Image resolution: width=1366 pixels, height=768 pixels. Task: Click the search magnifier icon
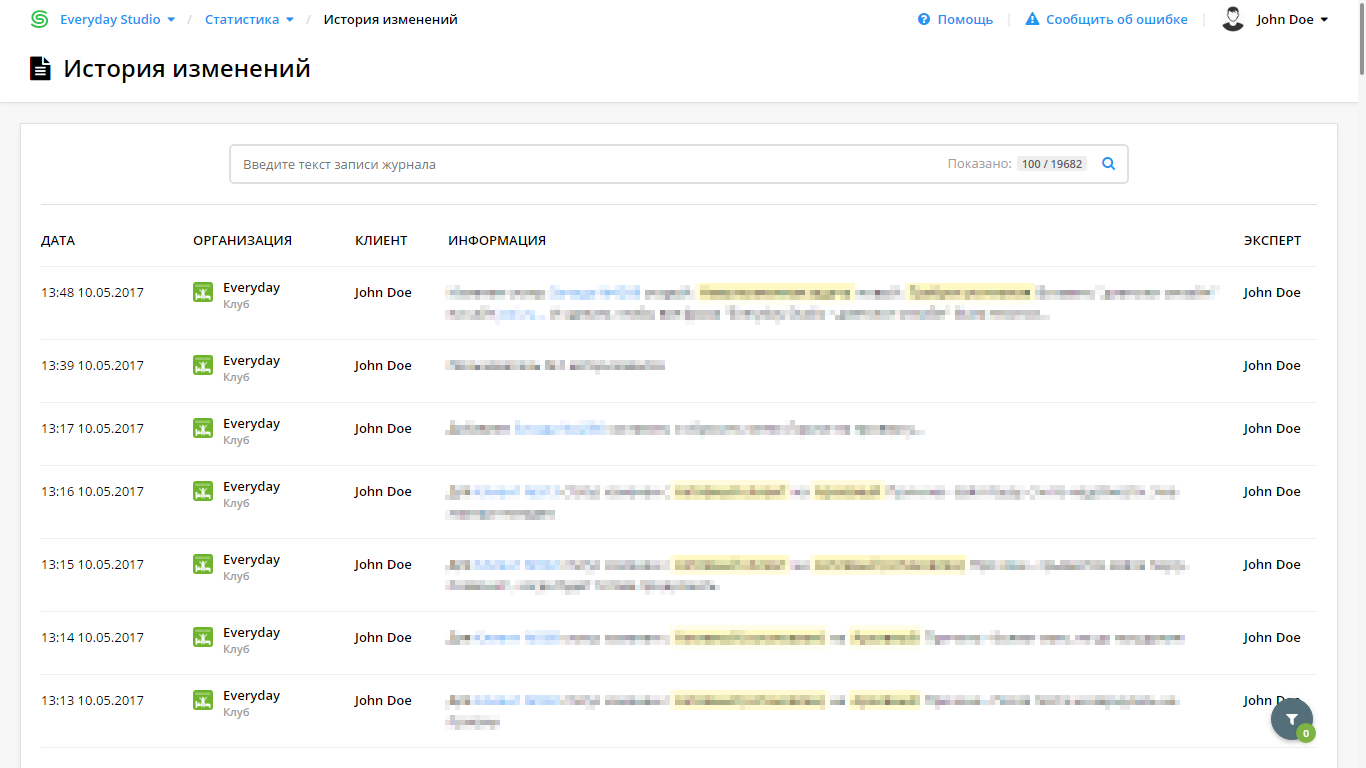pos(1108,164)
